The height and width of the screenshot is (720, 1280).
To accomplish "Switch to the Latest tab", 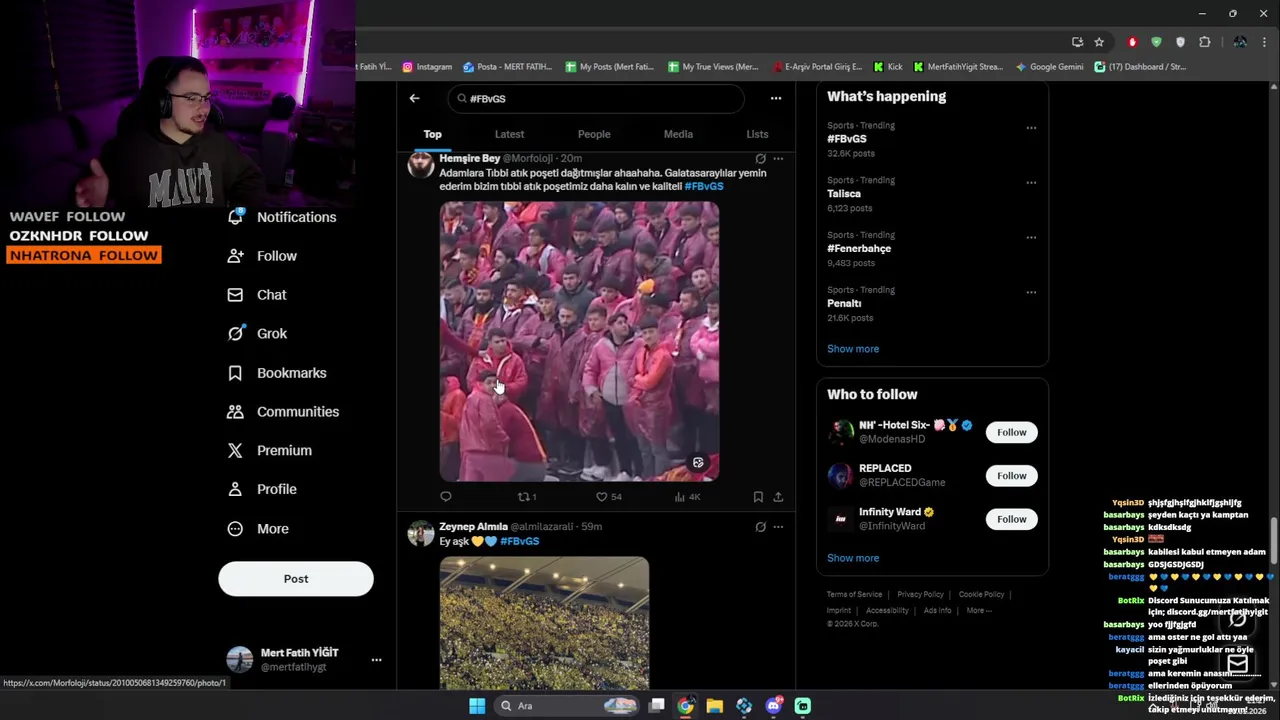I will (509, 134).
